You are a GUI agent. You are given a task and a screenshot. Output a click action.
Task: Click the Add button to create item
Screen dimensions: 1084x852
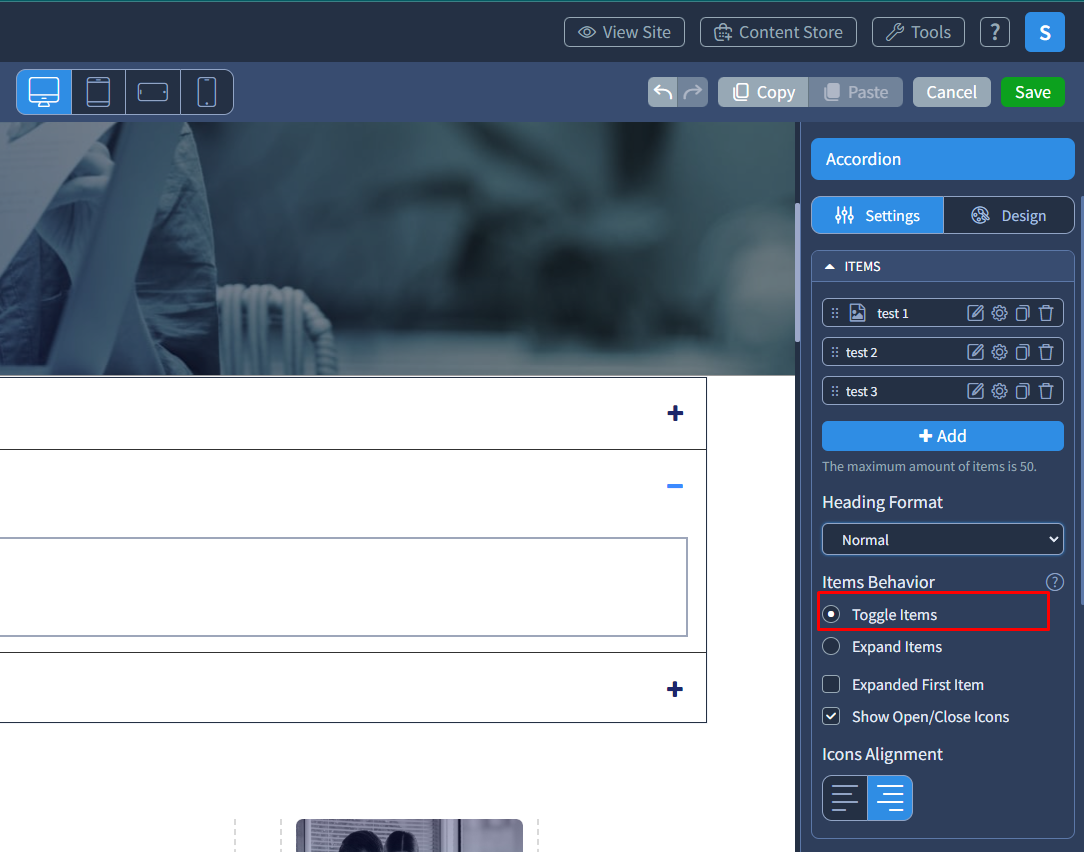(x=941, y=436)
